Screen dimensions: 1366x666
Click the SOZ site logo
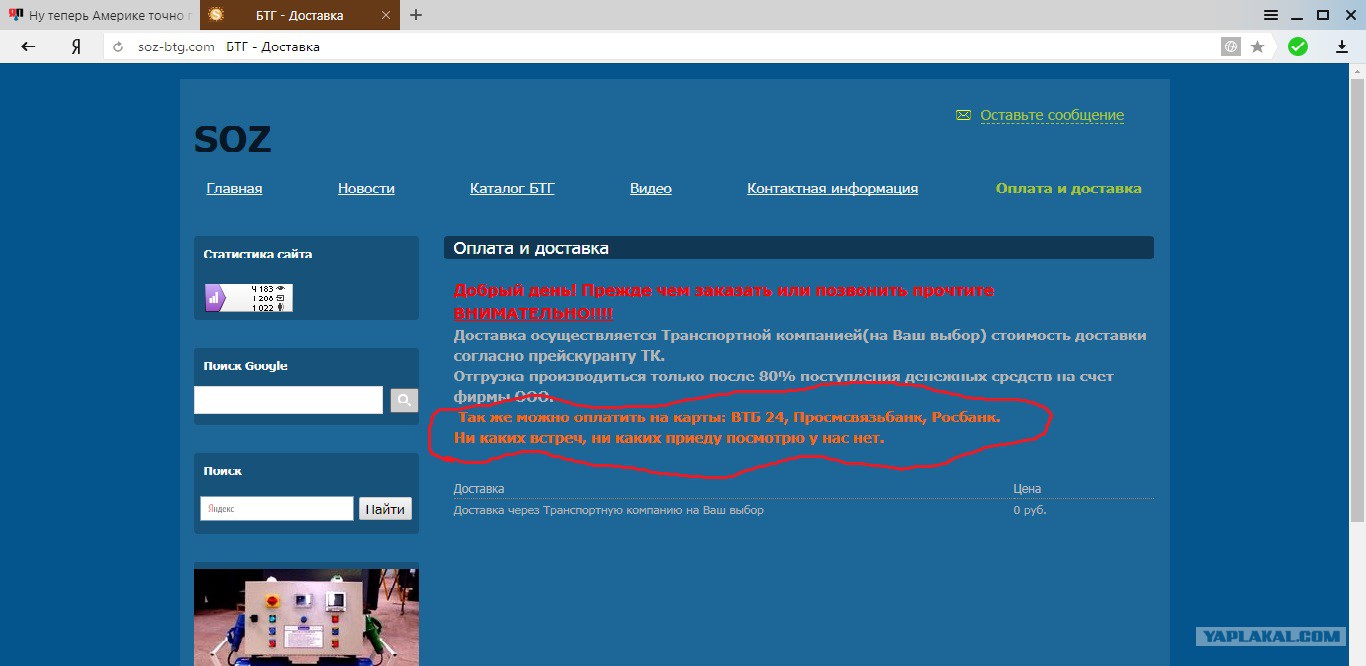click(x=232, y=139)
